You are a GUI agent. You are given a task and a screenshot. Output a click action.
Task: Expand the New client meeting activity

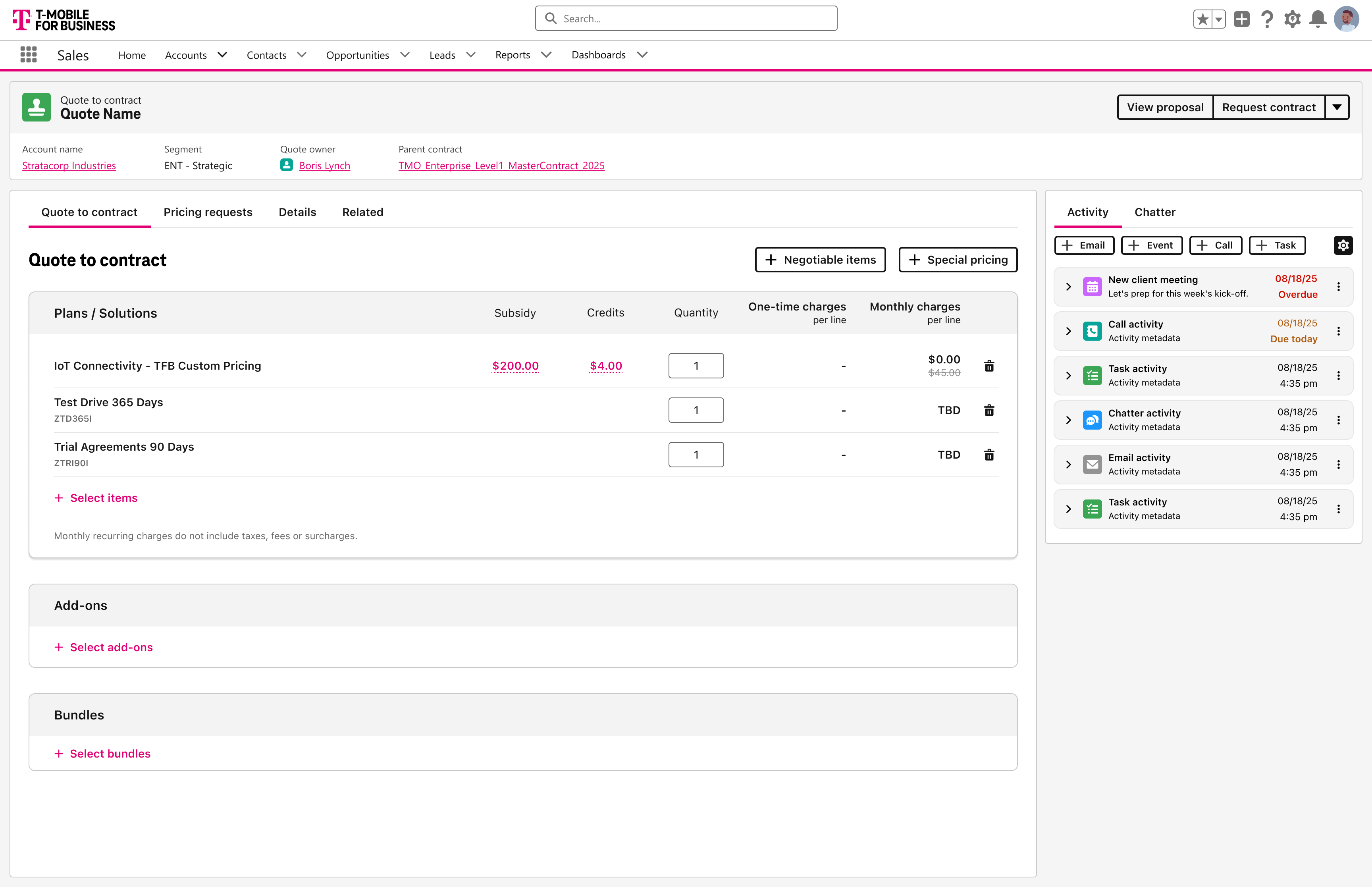tap(1069, 286)
